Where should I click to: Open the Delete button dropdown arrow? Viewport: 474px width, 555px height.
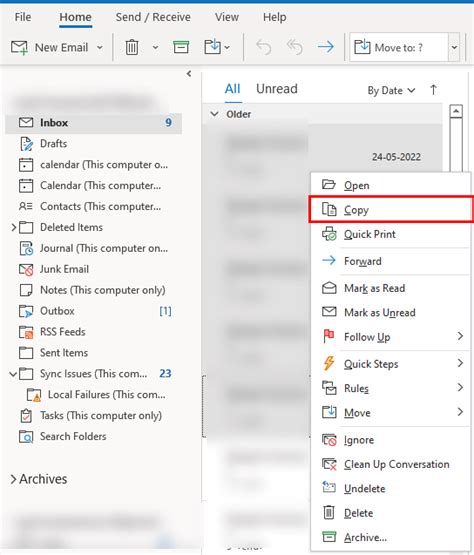[x=155, y=47]
